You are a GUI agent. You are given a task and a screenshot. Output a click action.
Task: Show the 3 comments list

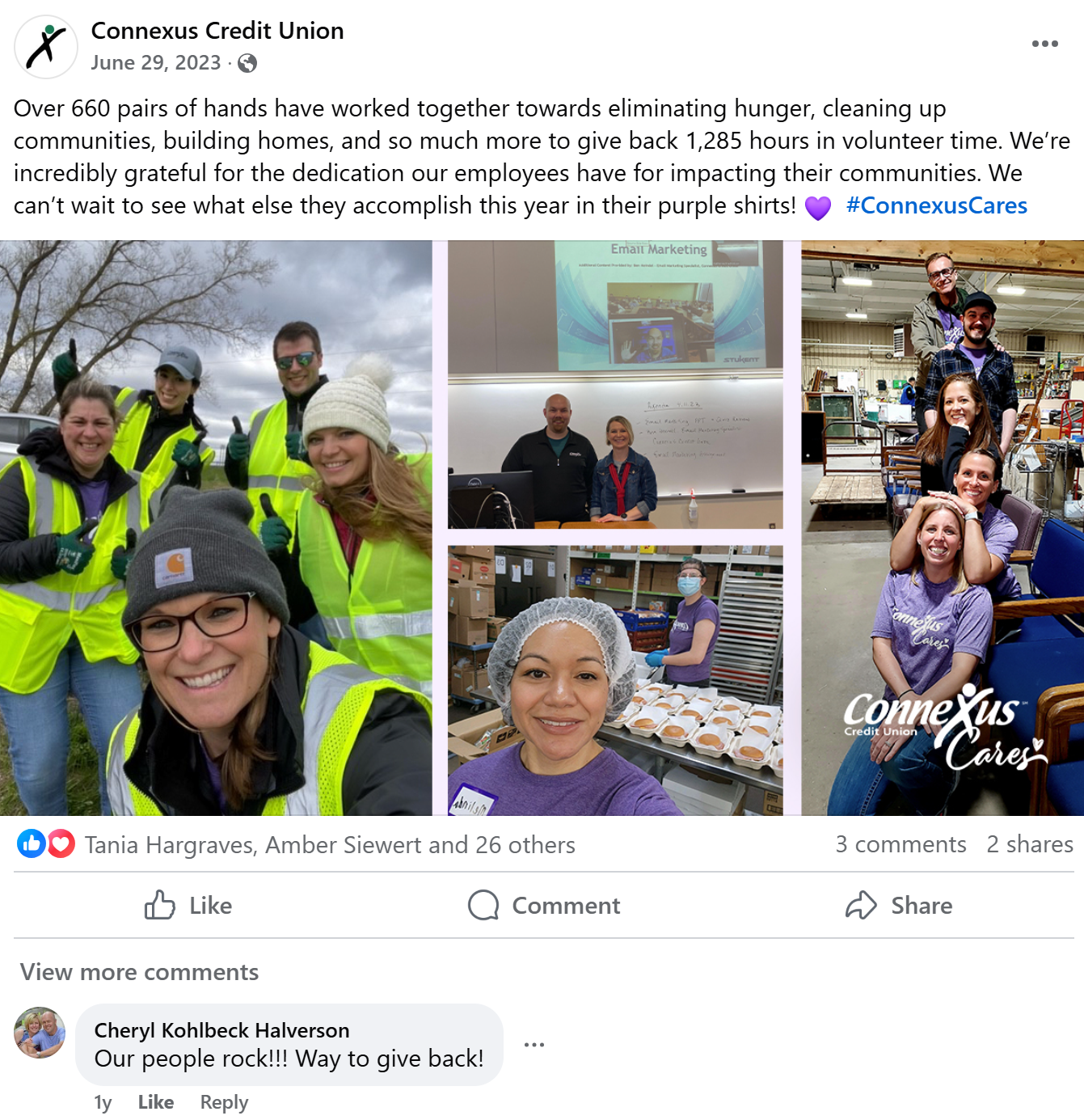click(x=901, y=844)
